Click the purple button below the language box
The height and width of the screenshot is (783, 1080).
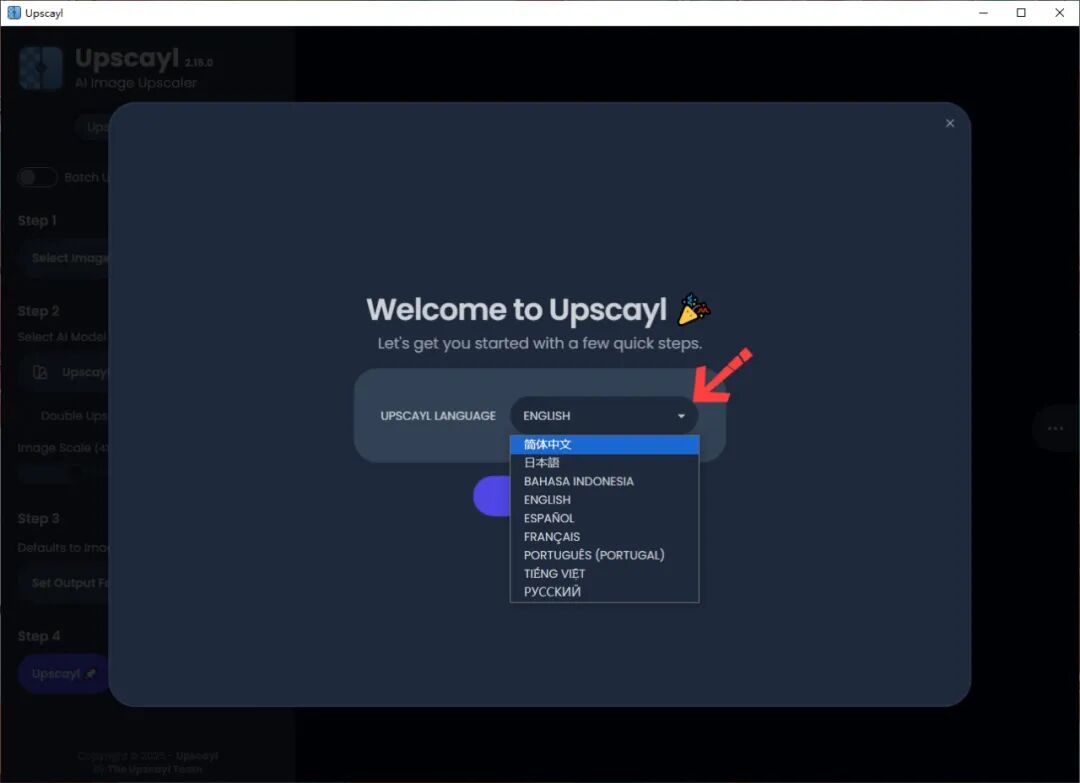pos(492,496)
